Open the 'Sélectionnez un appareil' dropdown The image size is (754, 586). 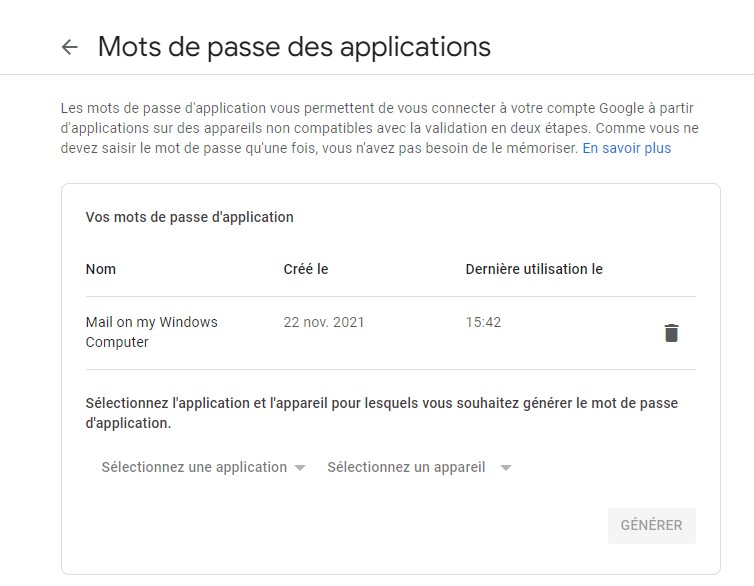tap(419, 467)
